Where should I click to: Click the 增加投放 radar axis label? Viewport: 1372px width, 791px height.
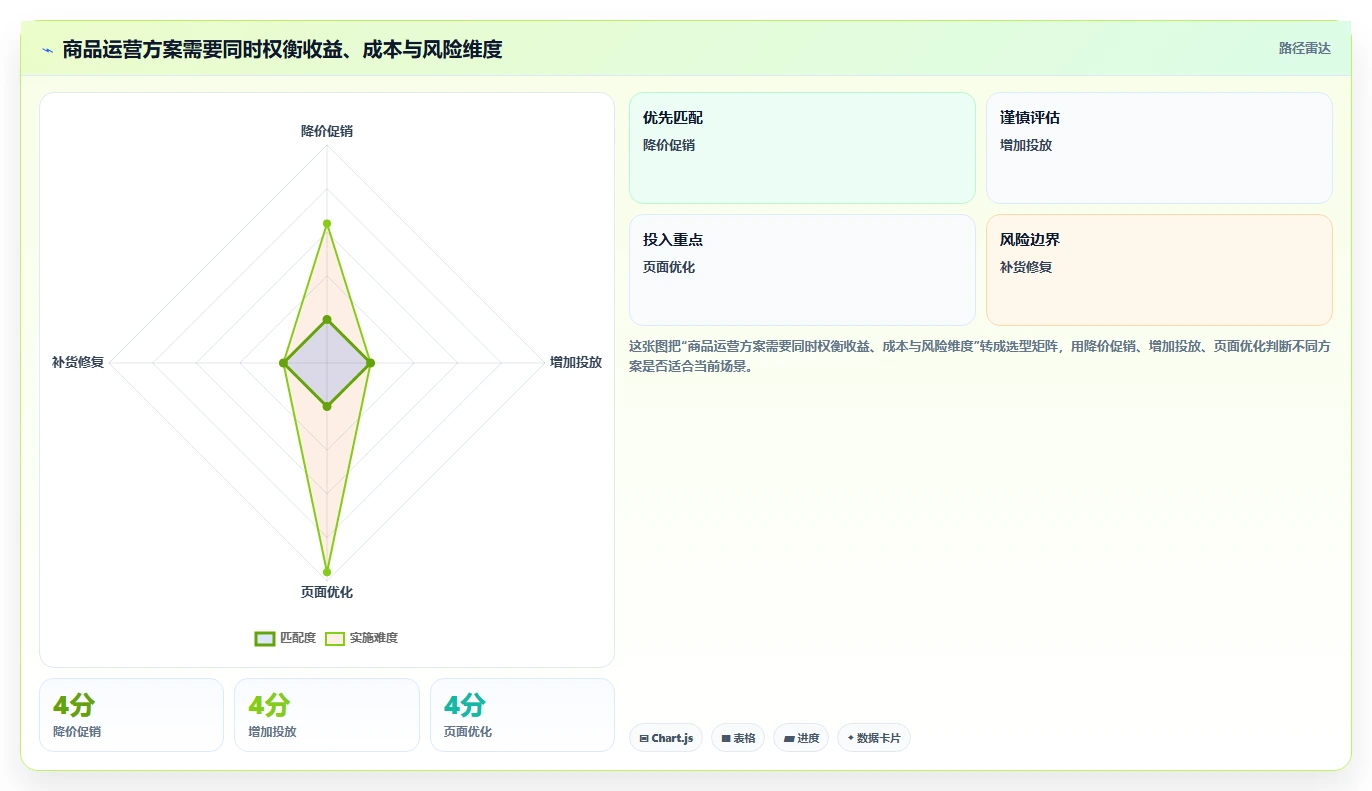tap(576, 362)
